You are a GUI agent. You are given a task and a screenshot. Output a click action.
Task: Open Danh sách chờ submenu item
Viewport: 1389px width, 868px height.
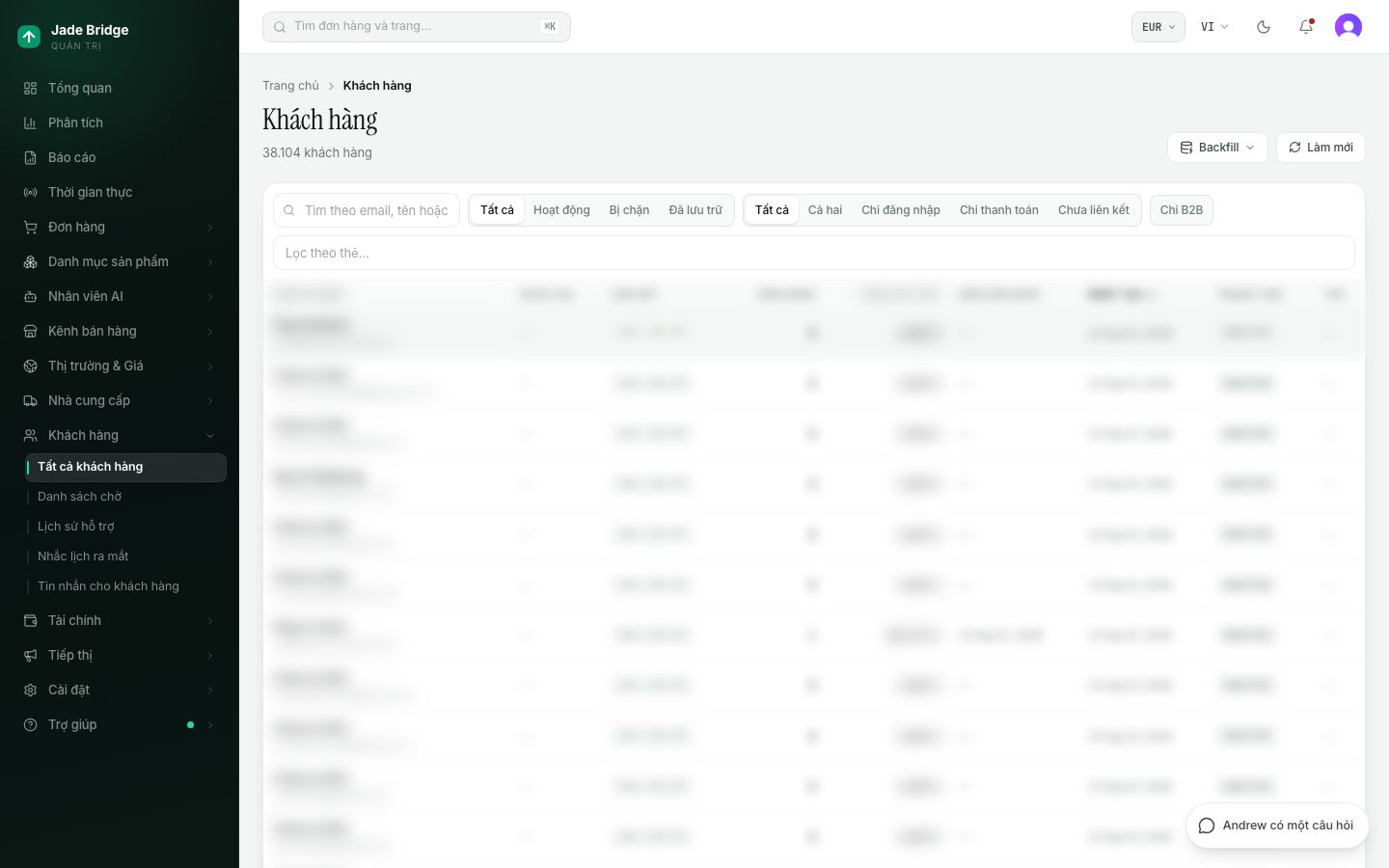click(125, 497)
